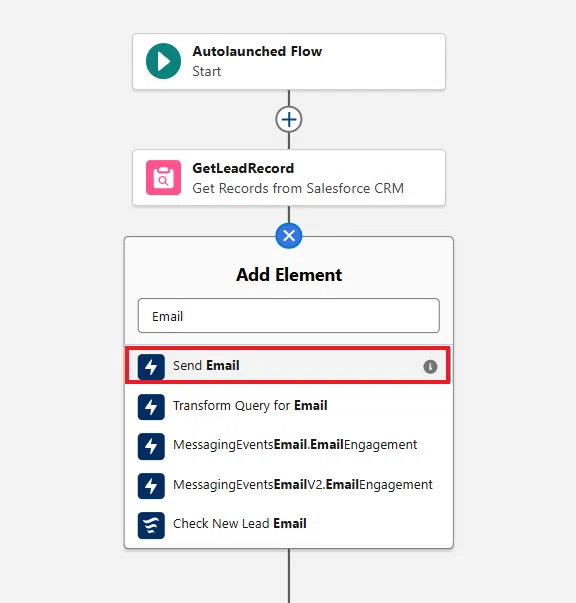The width and height of the screenshot is (576, 603).
Task: Click the Send Email info icon
Action: pos(430,366)
